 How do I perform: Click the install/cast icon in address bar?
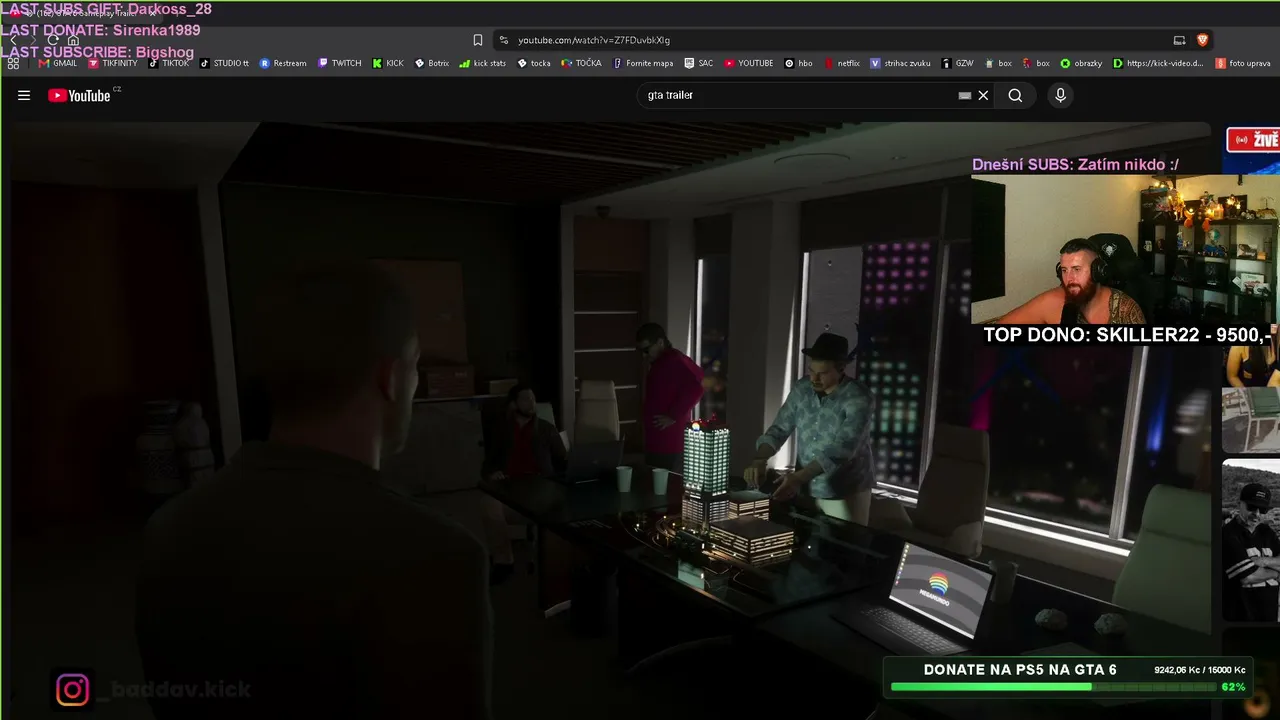1179,40
